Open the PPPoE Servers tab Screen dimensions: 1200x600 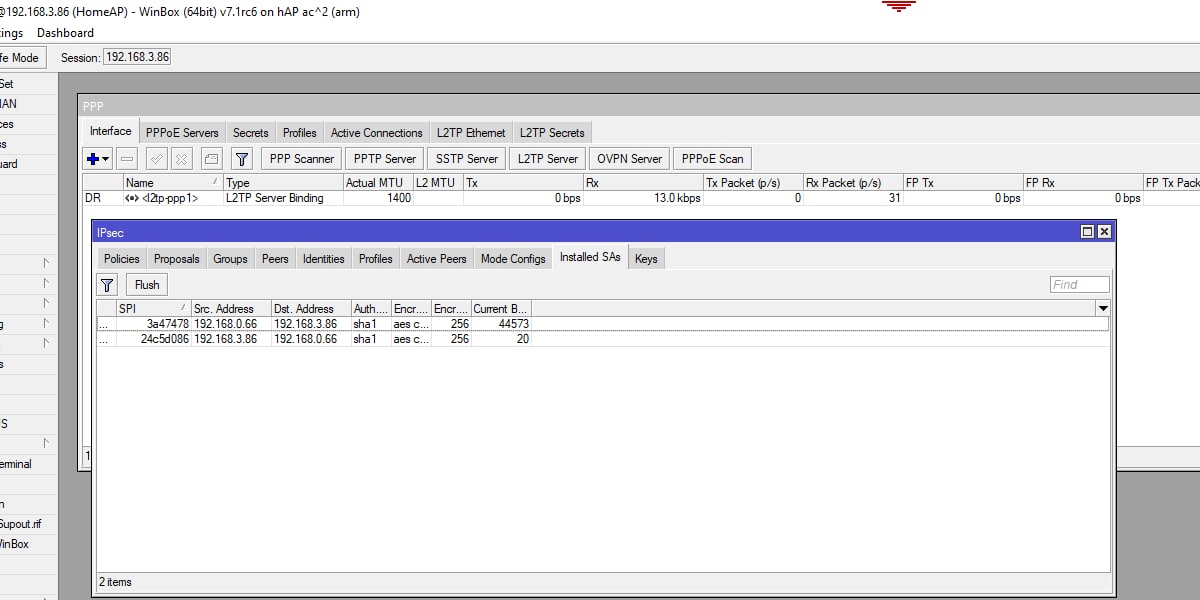click(x=182, y=132)
